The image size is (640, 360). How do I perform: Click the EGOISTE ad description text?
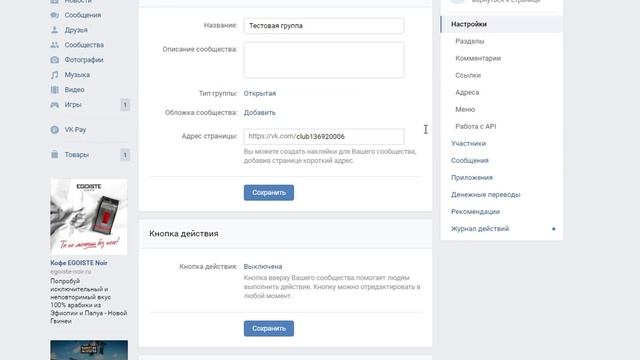(89, 301)
